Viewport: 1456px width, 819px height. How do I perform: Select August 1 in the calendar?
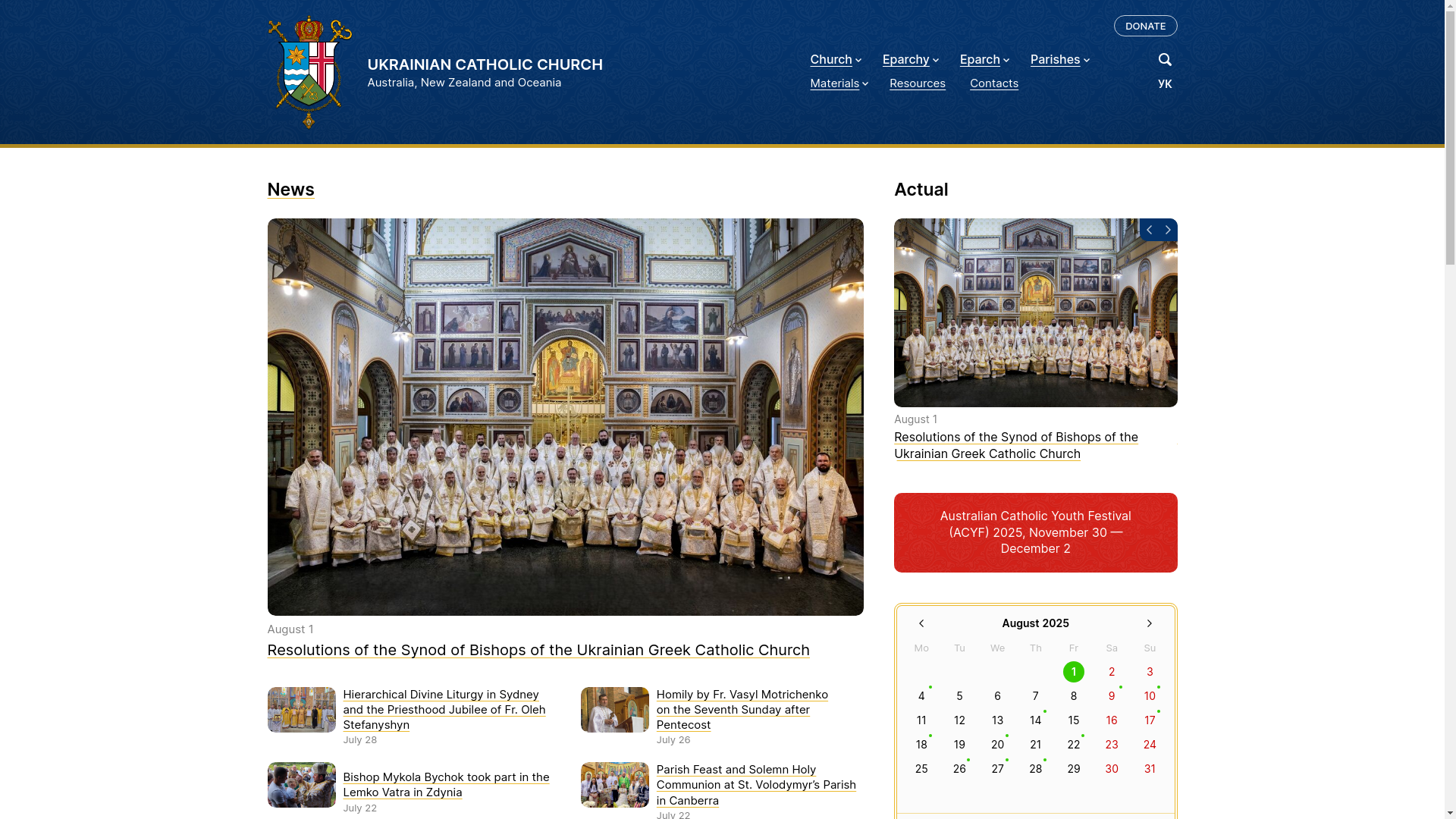point(1073,672)
